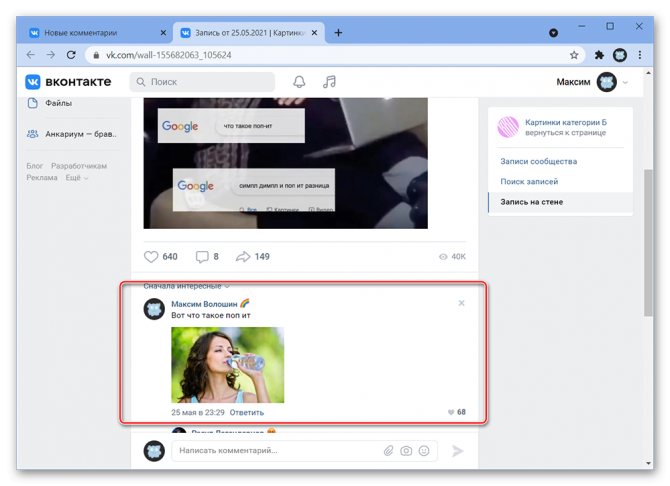The height and width of the screenshot is (486, 670).
Task: Open the Картинки категории Б community avatar
Action: (508, 127)
